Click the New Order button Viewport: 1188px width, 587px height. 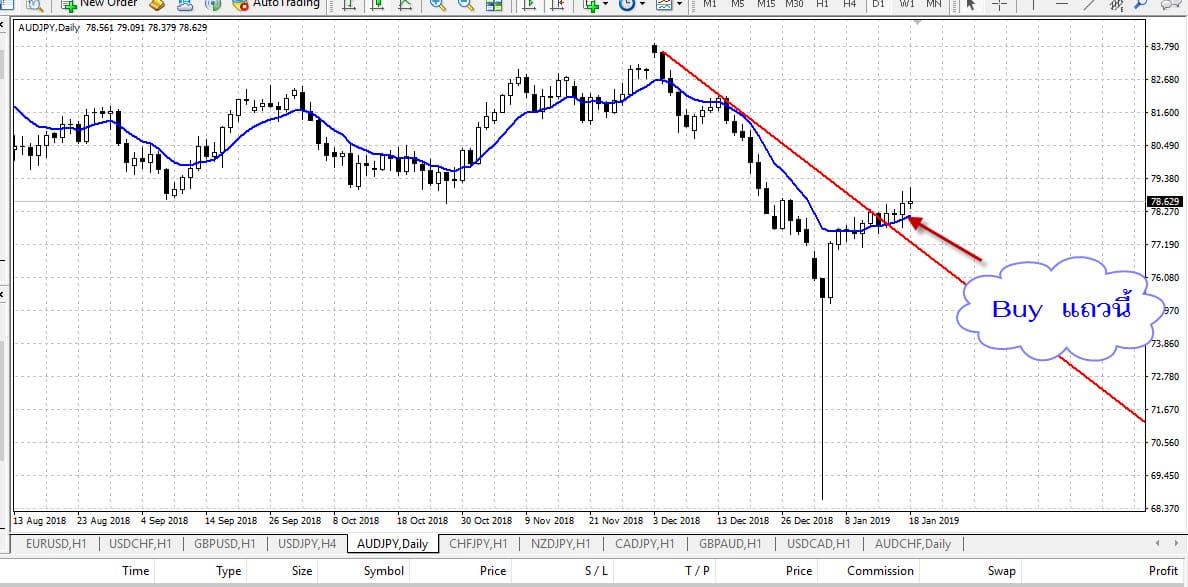tap(98, 4)
